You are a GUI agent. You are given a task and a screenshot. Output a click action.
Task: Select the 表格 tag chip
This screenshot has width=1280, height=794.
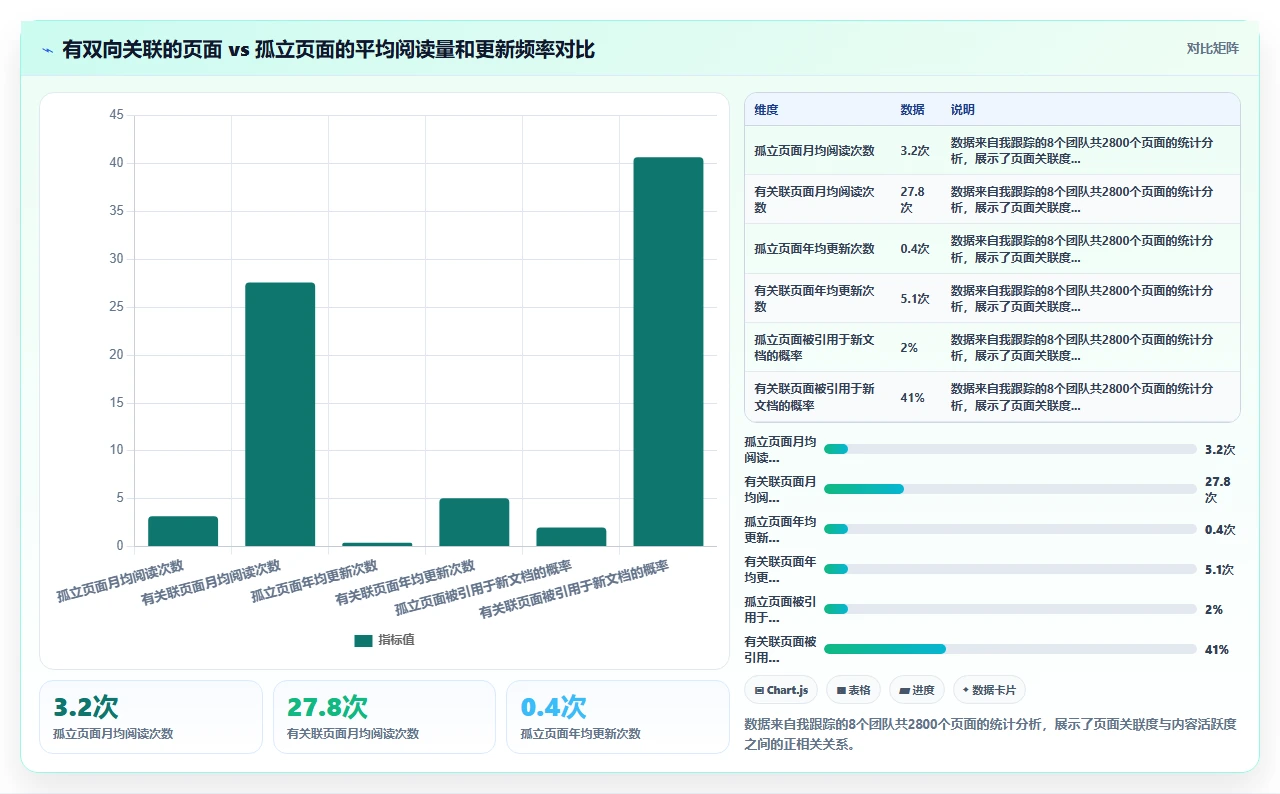[x=854, y=690]
